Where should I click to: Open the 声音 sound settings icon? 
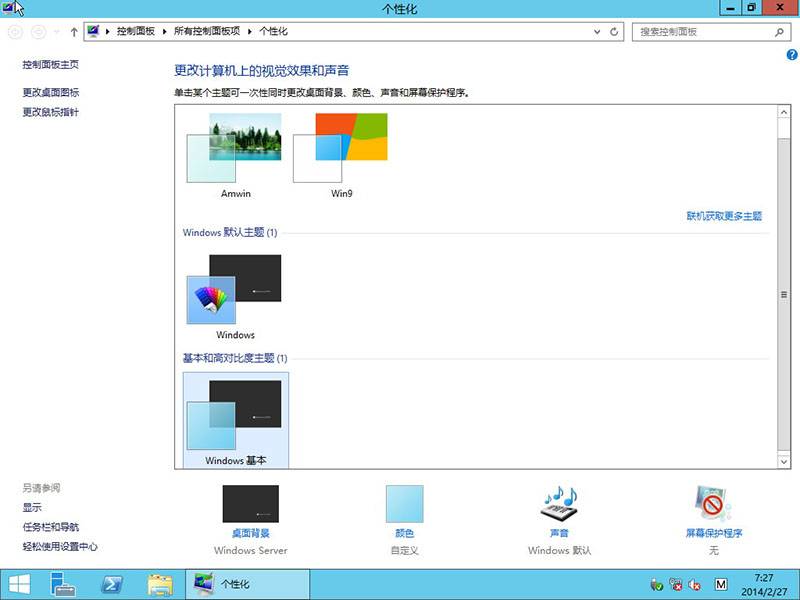(559, 504)
